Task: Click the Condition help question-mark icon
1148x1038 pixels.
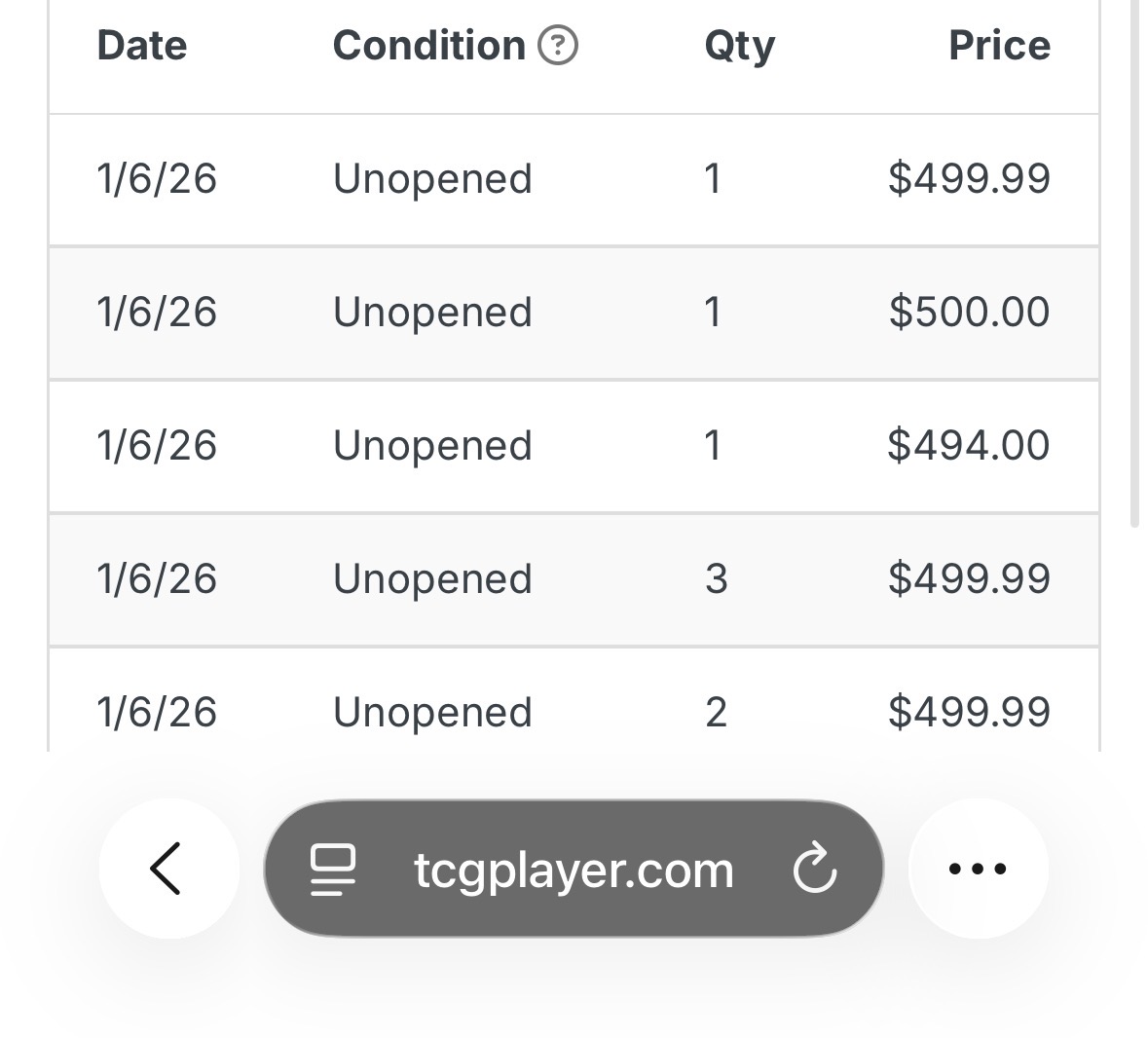Action: pos(558,45)
